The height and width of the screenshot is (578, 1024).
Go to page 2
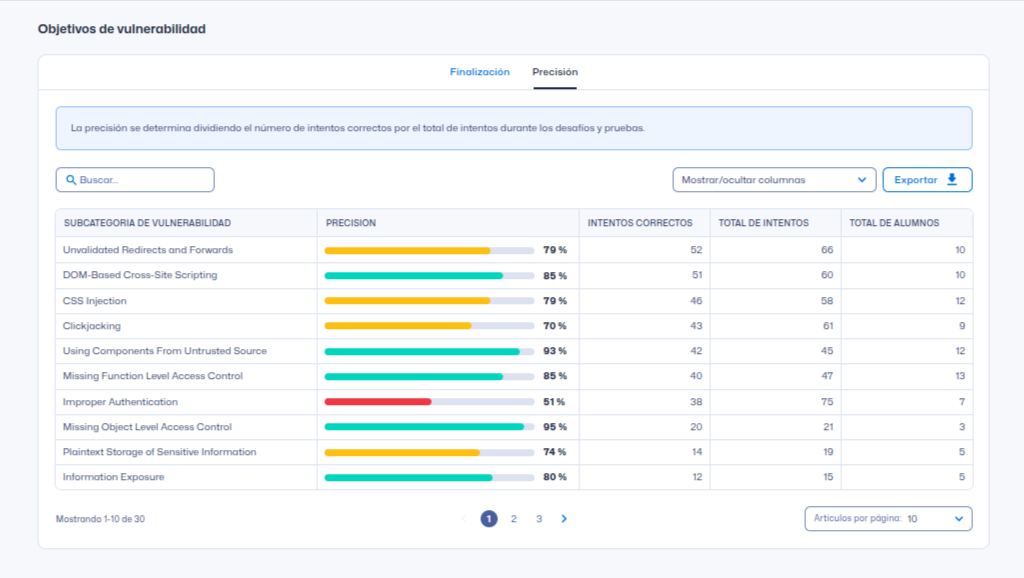click(514, 519)
